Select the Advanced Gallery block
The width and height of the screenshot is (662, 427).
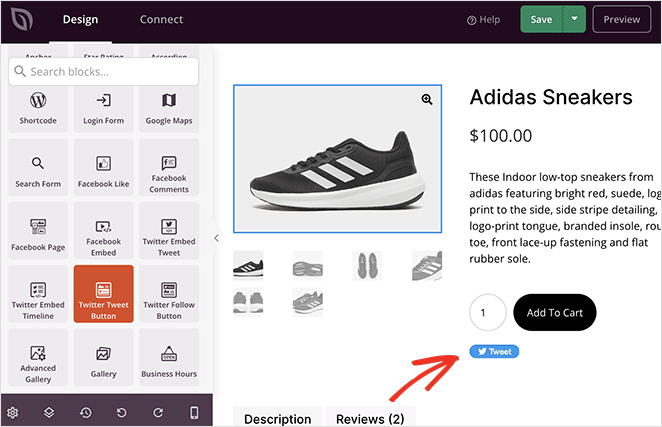[38, 357]
